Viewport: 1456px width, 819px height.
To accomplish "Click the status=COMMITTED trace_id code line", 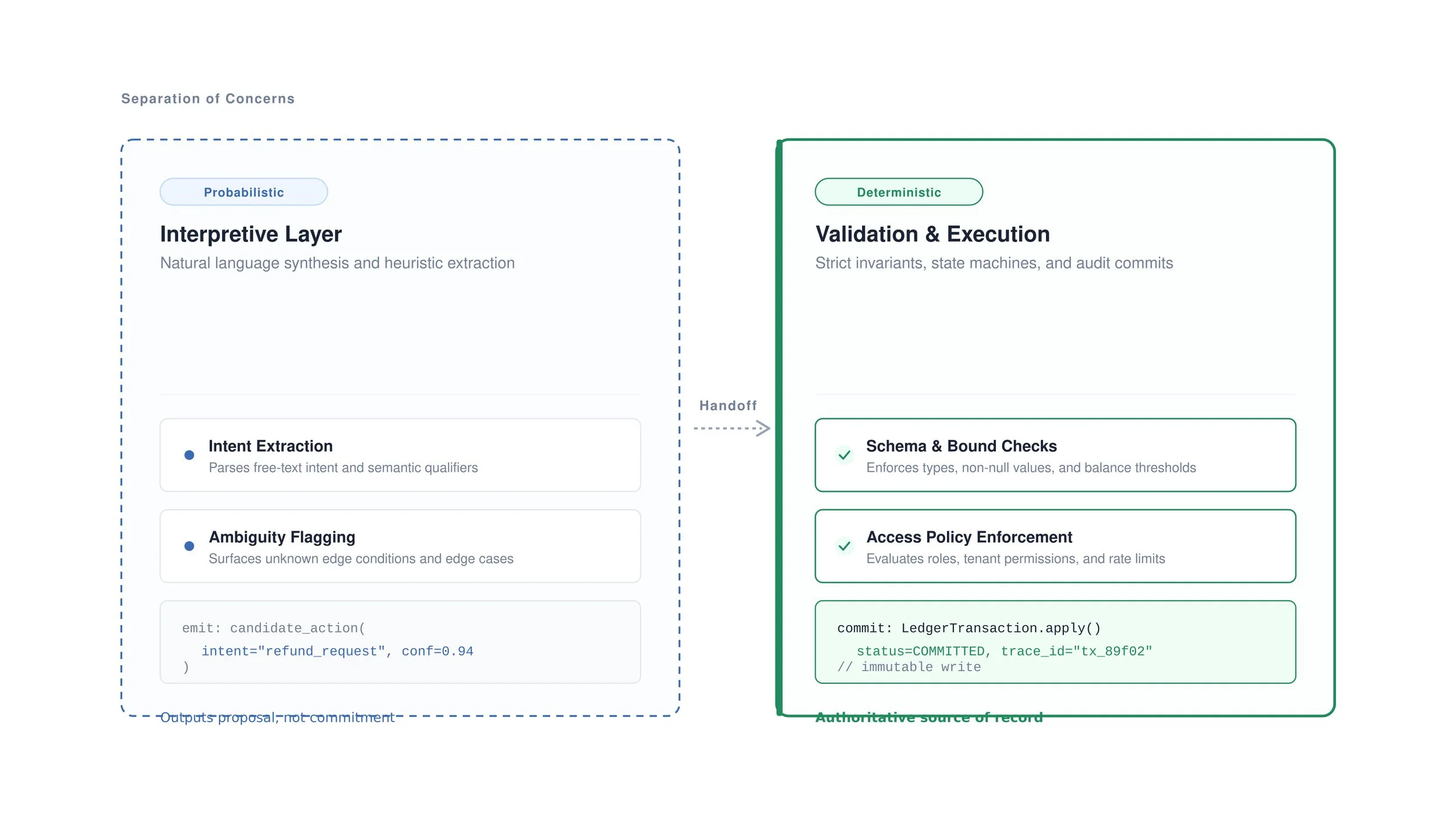I will click(x=1004, y=651).
